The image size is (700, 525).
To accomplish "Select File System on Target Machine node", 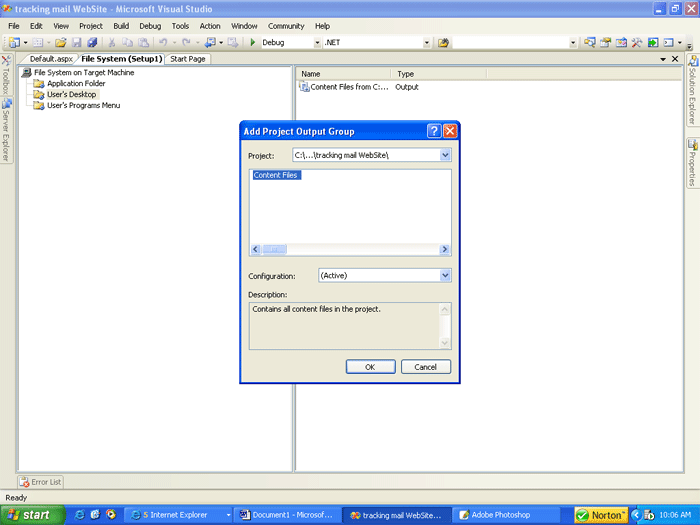I will click(84, 72).
